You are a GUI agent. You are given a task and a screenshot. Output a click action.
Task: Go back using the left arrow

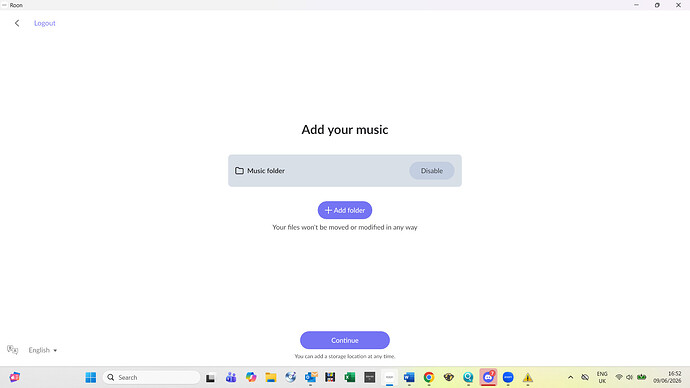pyautogui.click(x=17, y=23)
